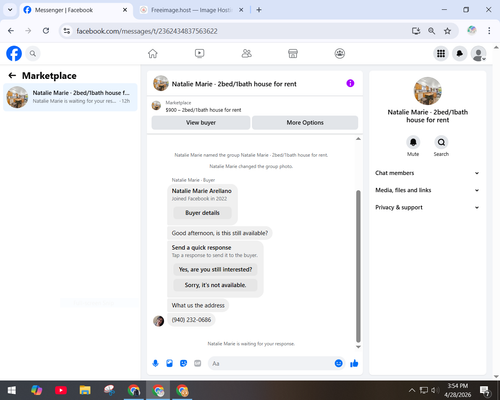The image size is (500, 400).
Task: Open the Video (Watch) icon
Action: (x=199, y=53)
